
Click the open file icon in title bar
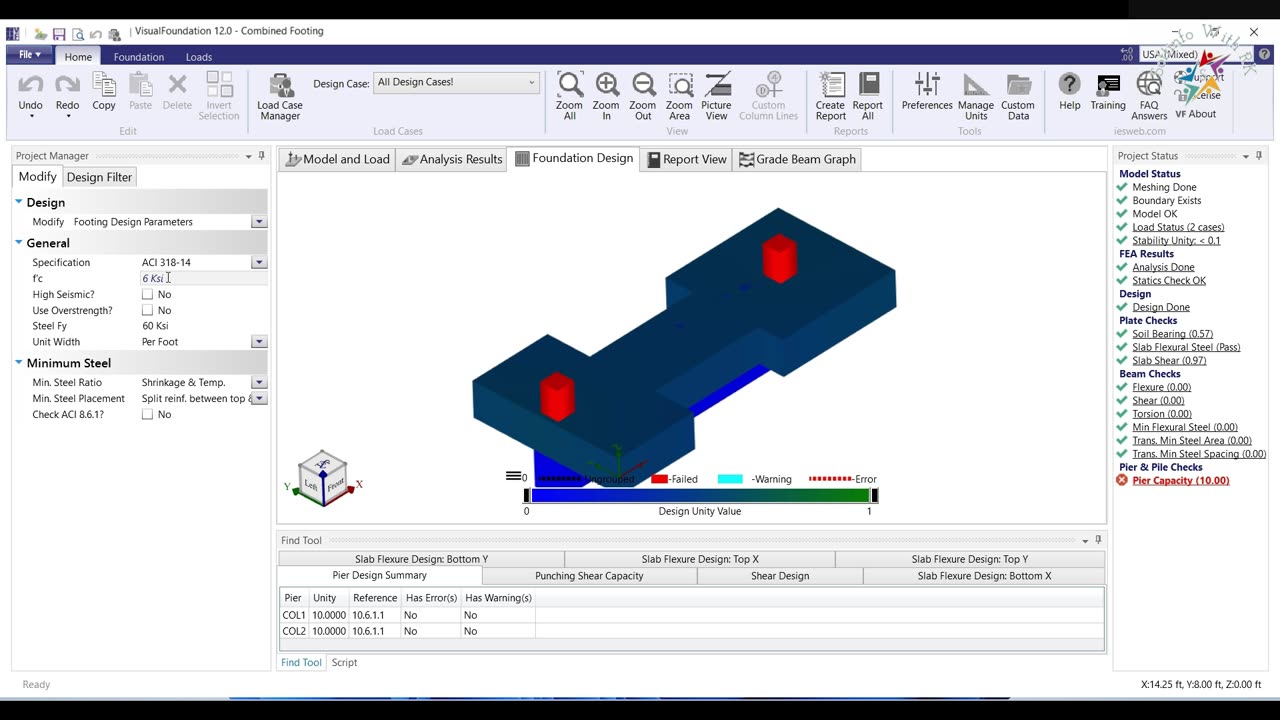pos(41,34)
